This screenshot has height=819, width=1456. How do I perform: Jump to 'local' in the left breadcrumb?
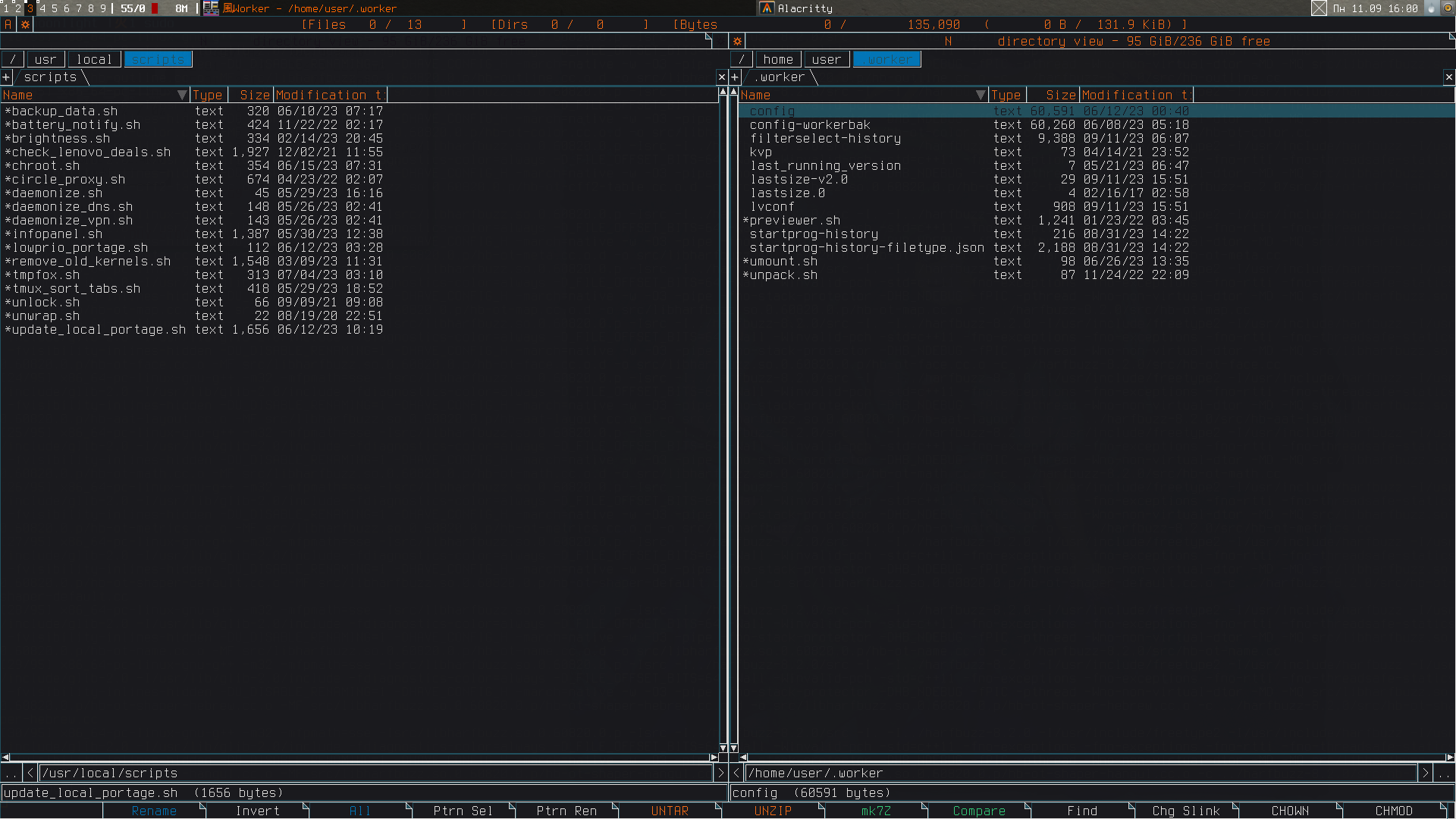coord(94,59)
